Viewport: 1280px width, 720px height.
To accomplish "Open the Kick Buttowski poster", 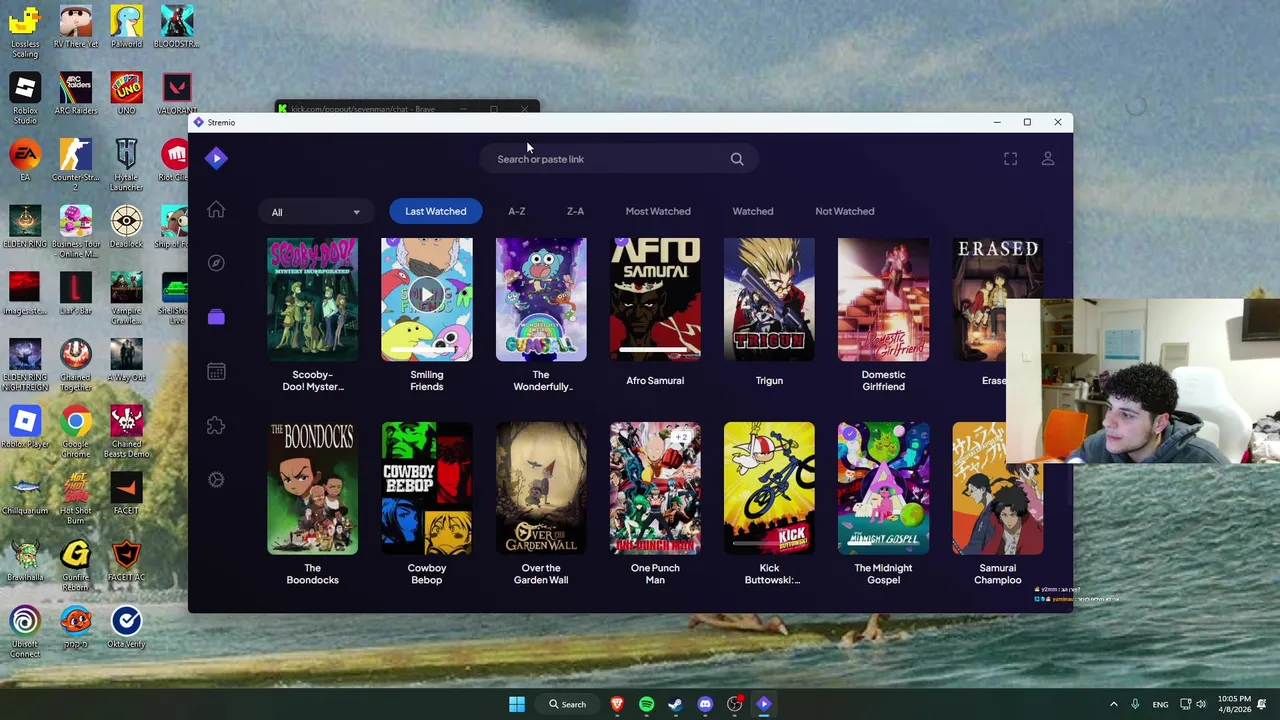I will 769,488.
